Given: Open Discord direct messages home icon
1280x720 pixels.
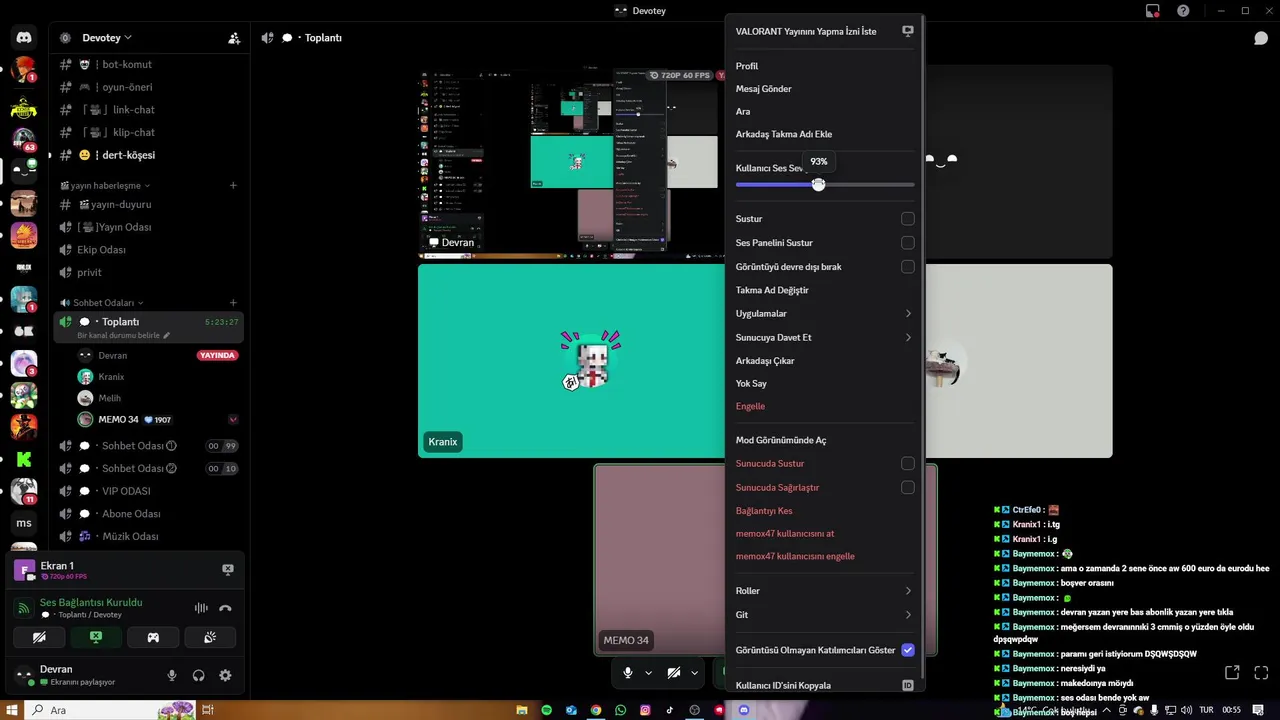Looking at the screenshot, I should [x=24, y=38].
